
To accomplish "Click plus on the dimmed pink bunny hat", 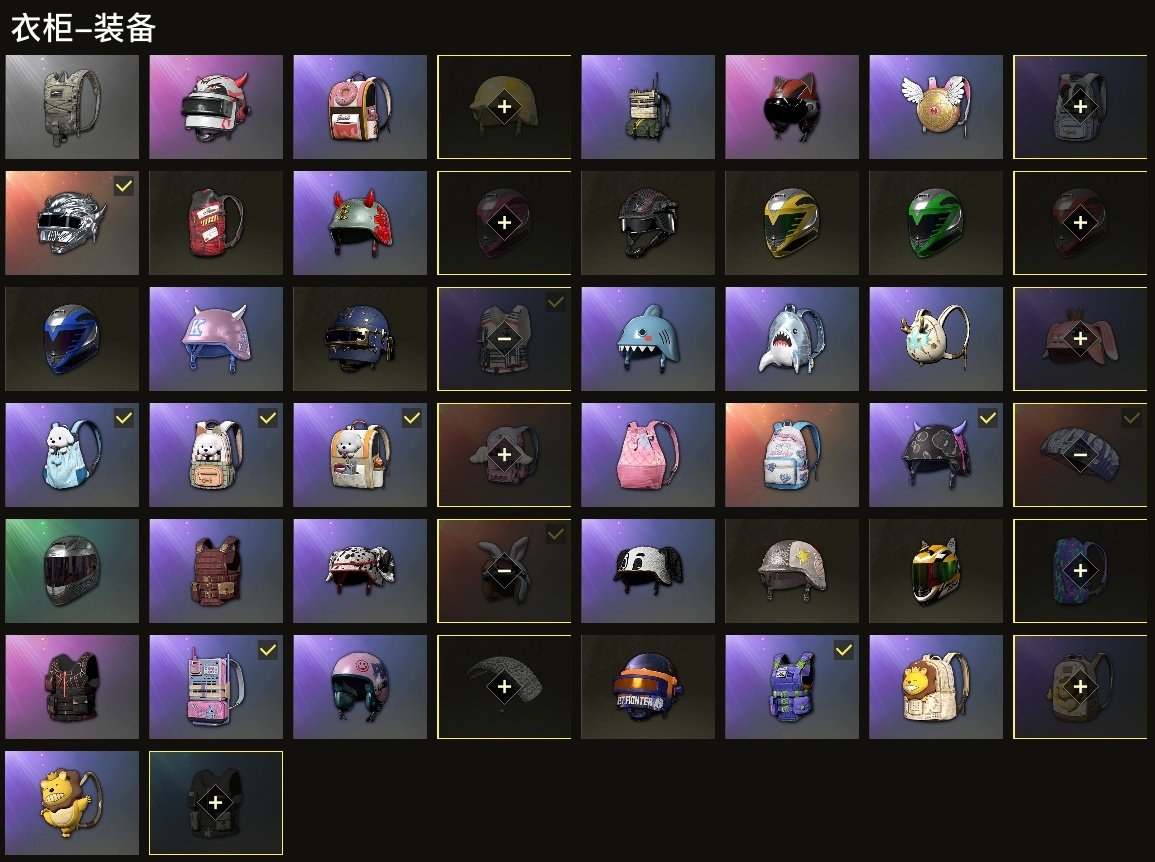I will click(x=1080, y=339).
